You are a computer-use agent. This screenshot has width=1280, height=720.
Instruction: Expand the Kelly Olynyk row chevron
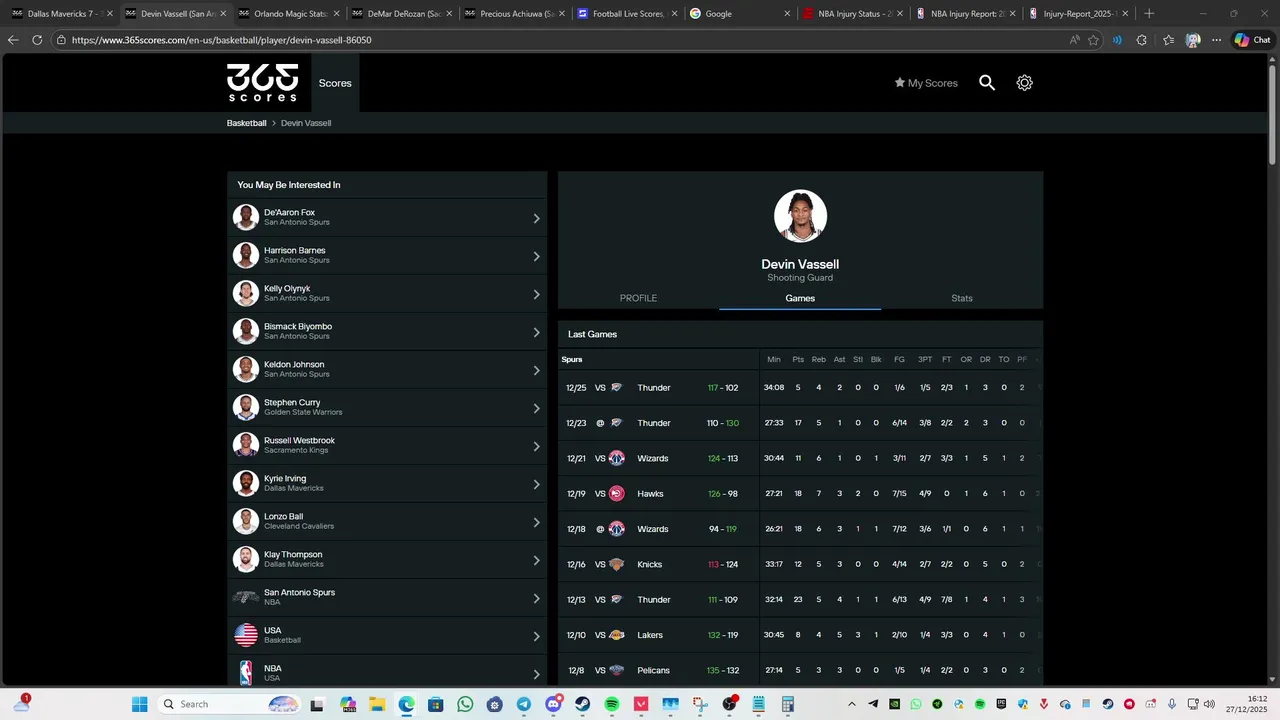click(536, 294)
